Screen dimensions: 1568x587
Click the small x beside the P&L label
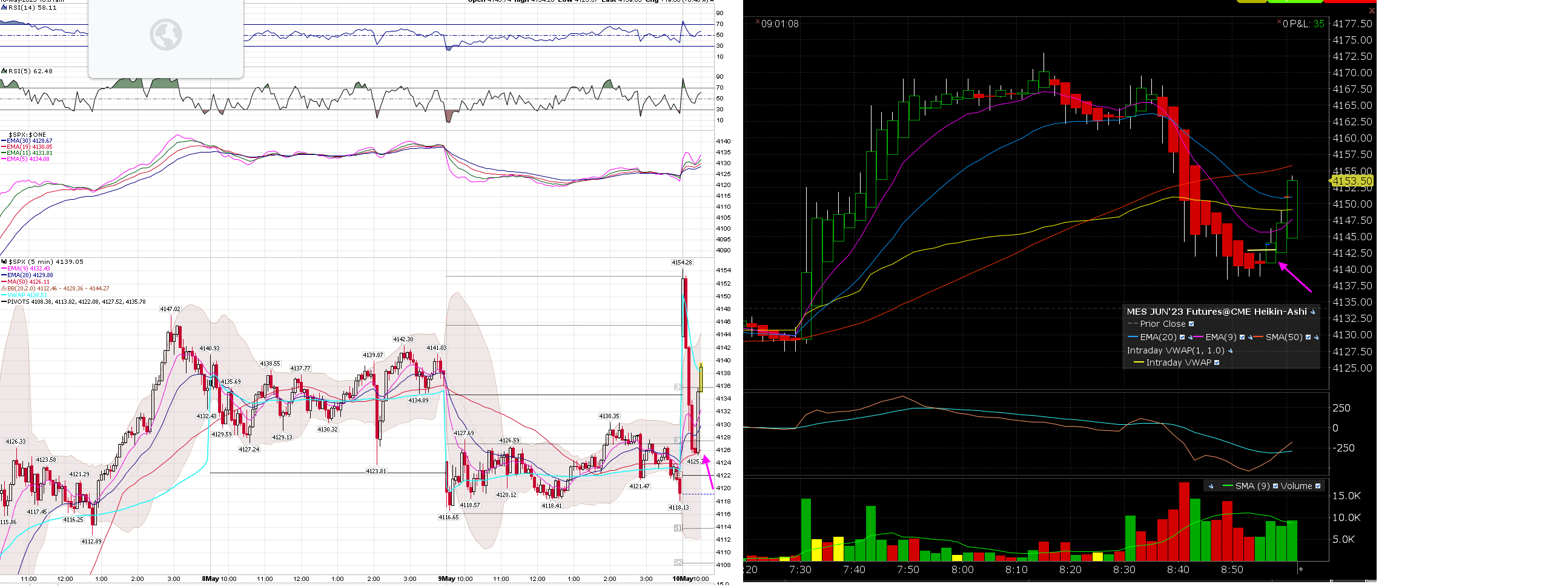click(x=1279, y=22)
